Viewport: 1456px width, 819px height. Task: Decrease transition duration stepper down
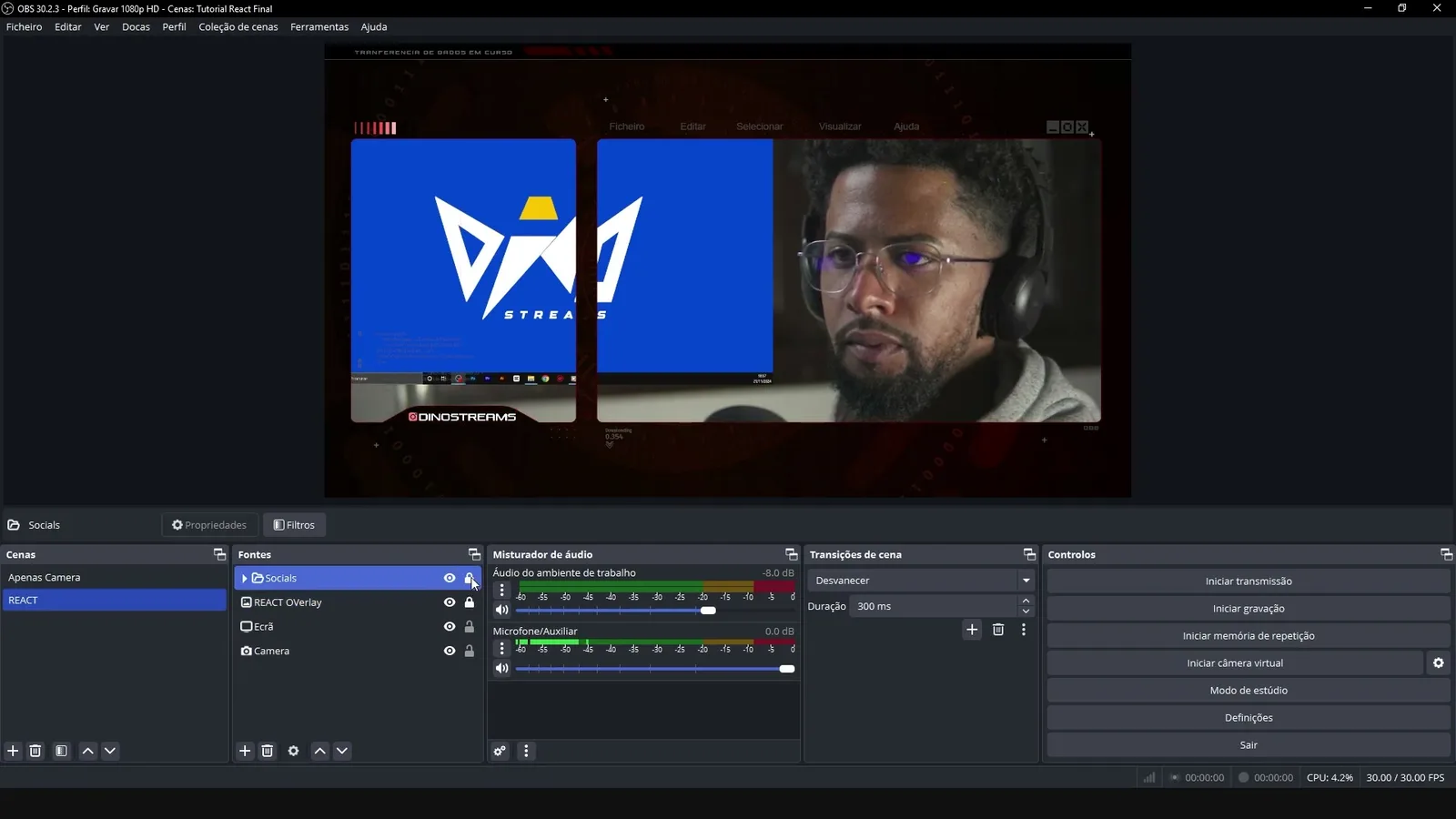click(1026, 612)
